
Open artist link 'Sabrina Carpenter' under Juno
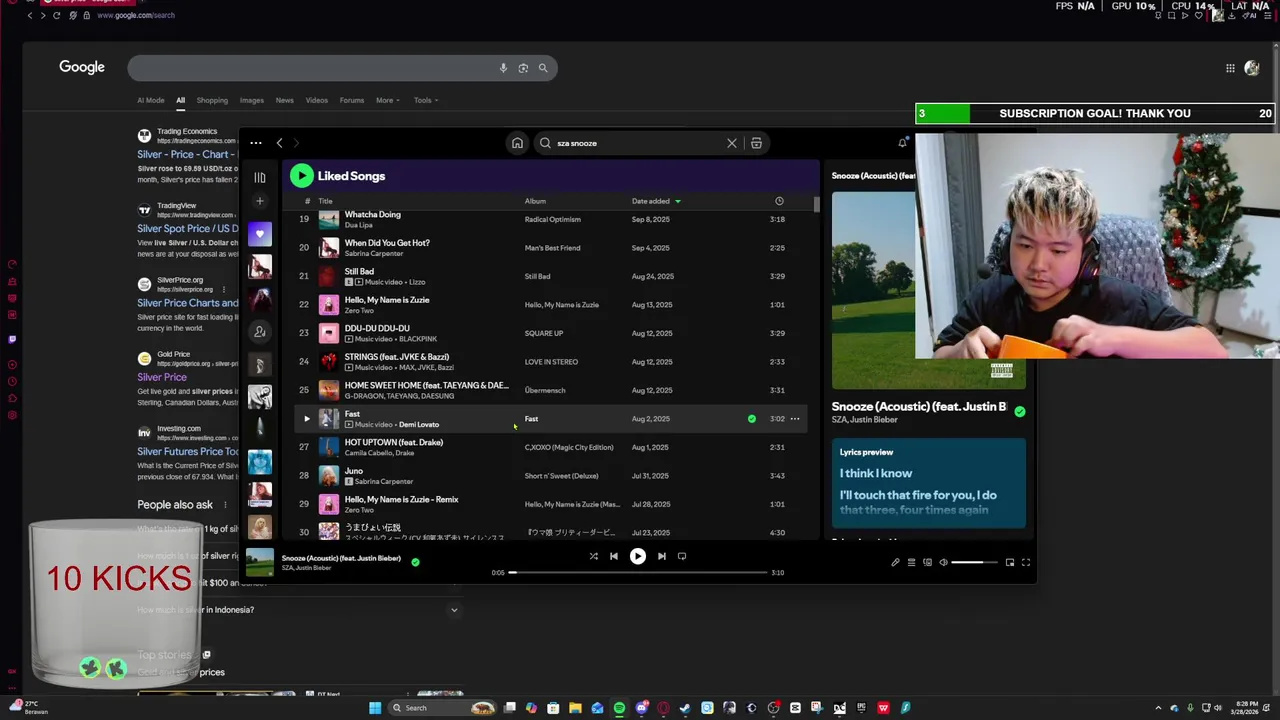[384, 482]
